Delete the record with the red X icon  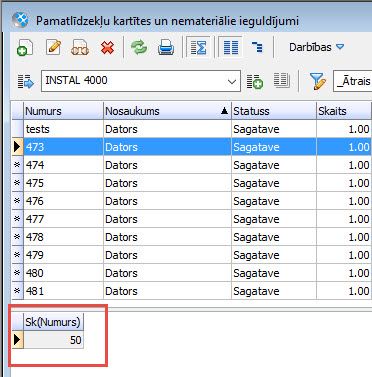point(107,48)
